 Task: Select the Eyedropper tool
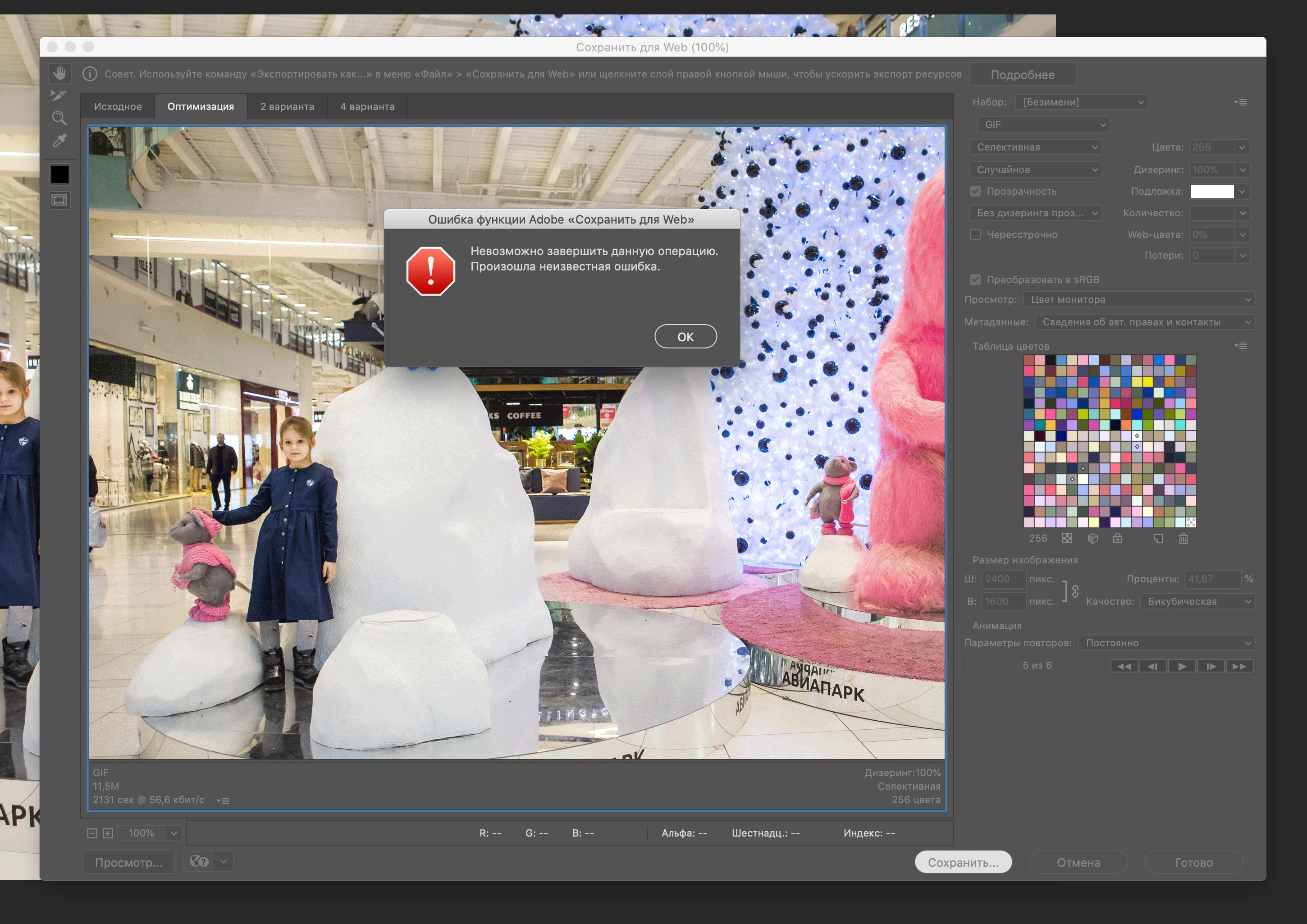[59, 141]
